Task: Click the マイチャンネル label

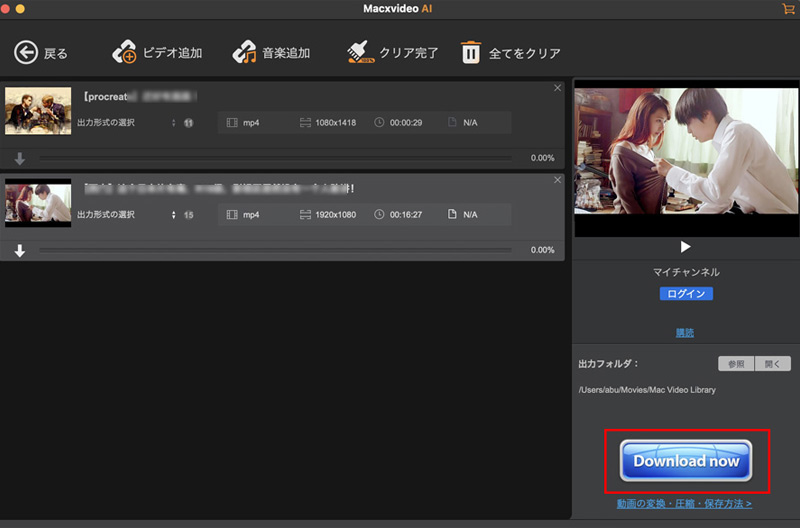Action: coord(686,272)
